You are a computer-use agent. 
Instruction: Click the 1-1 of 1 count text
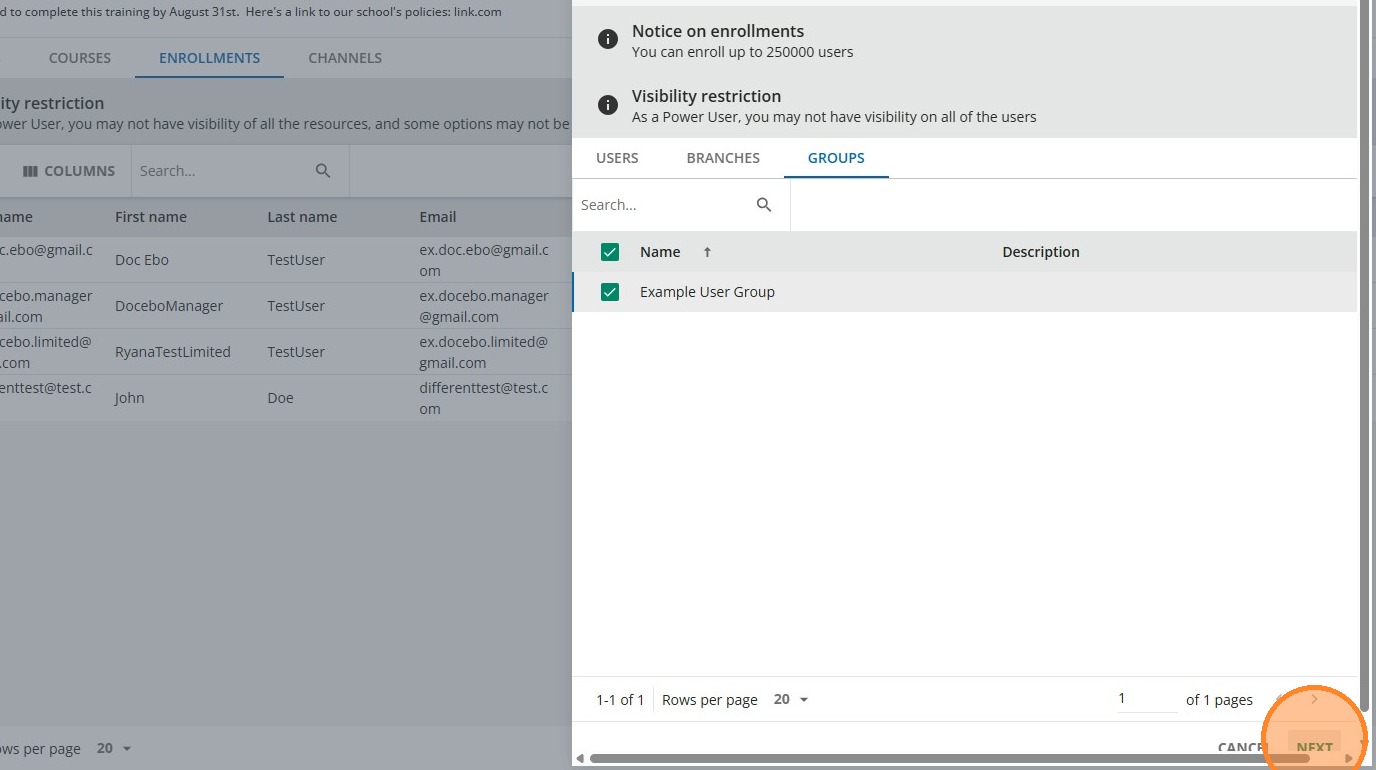(620, 700)
